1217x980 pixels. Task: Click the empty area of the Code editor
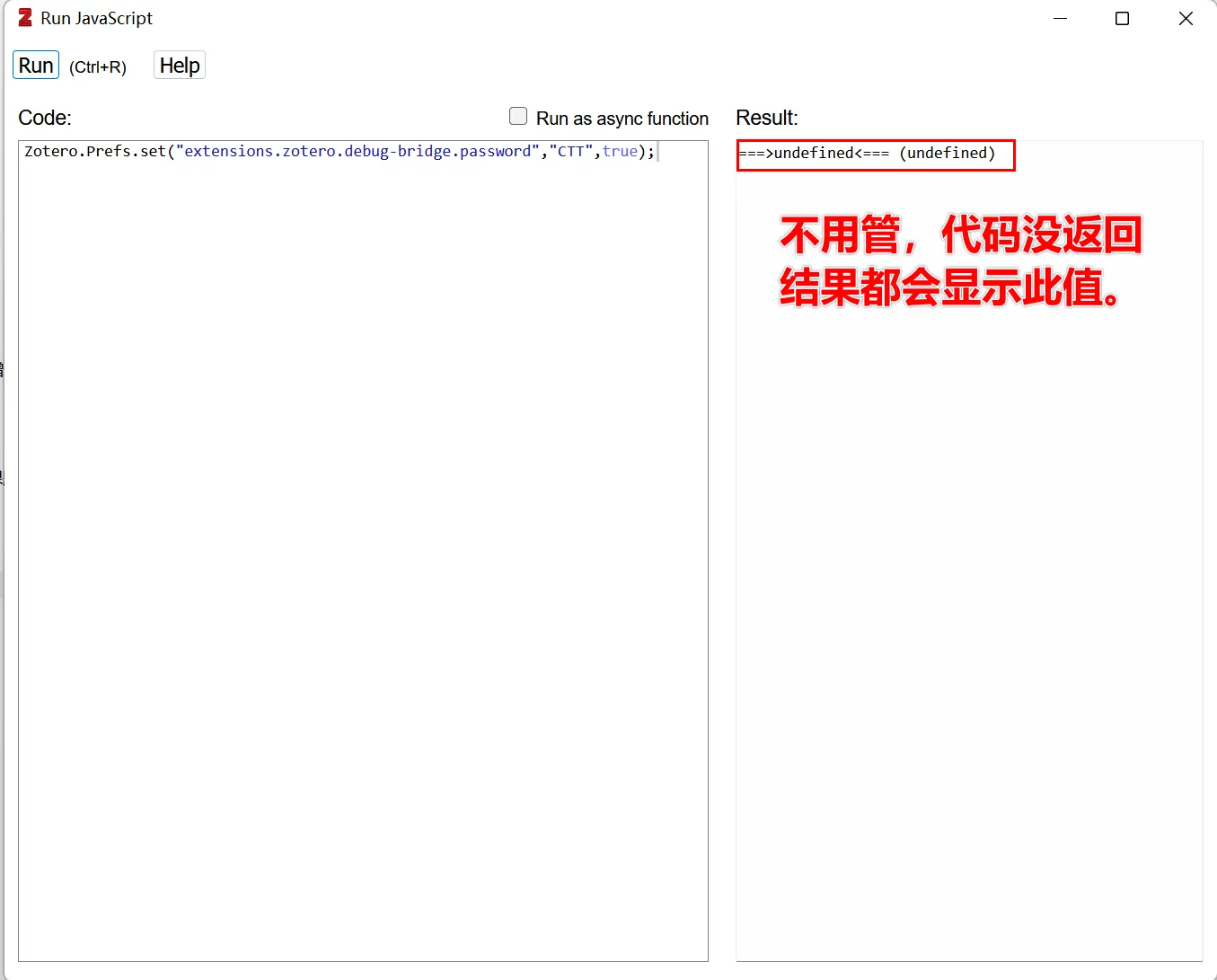(363, 557)
